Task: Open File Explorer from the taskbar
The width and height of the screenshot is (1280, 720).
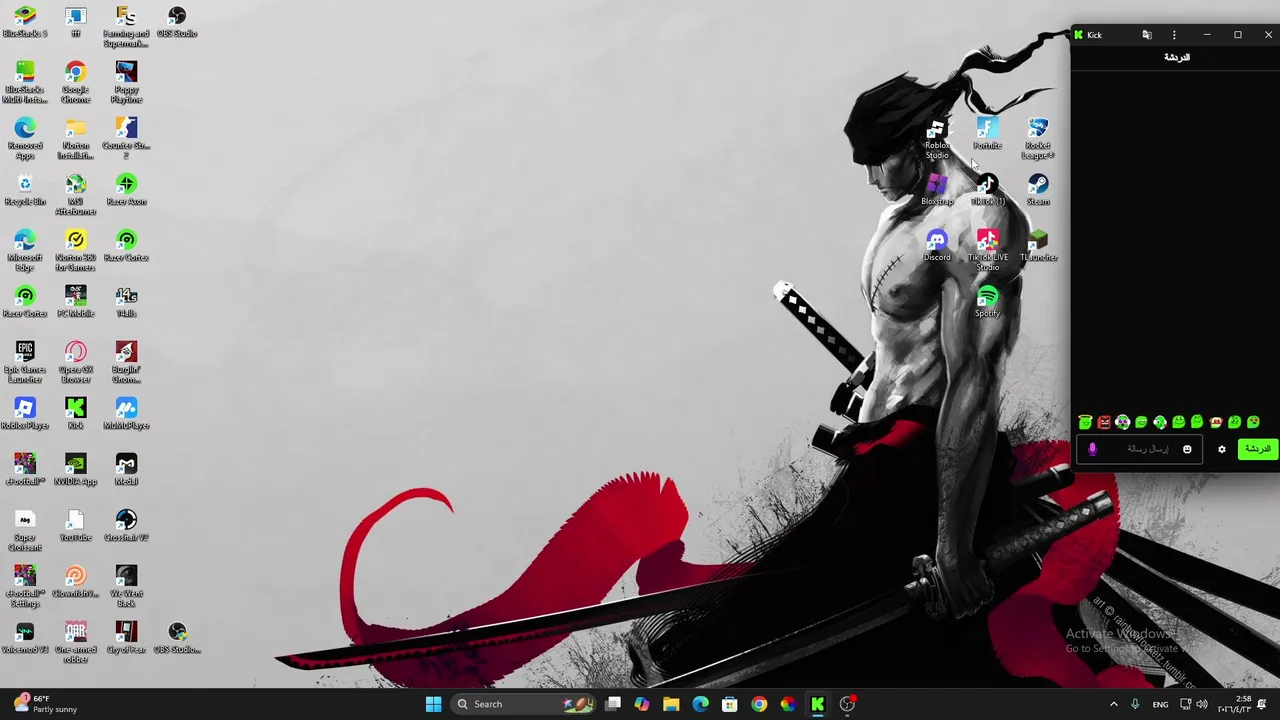Action: click(671, 704)
